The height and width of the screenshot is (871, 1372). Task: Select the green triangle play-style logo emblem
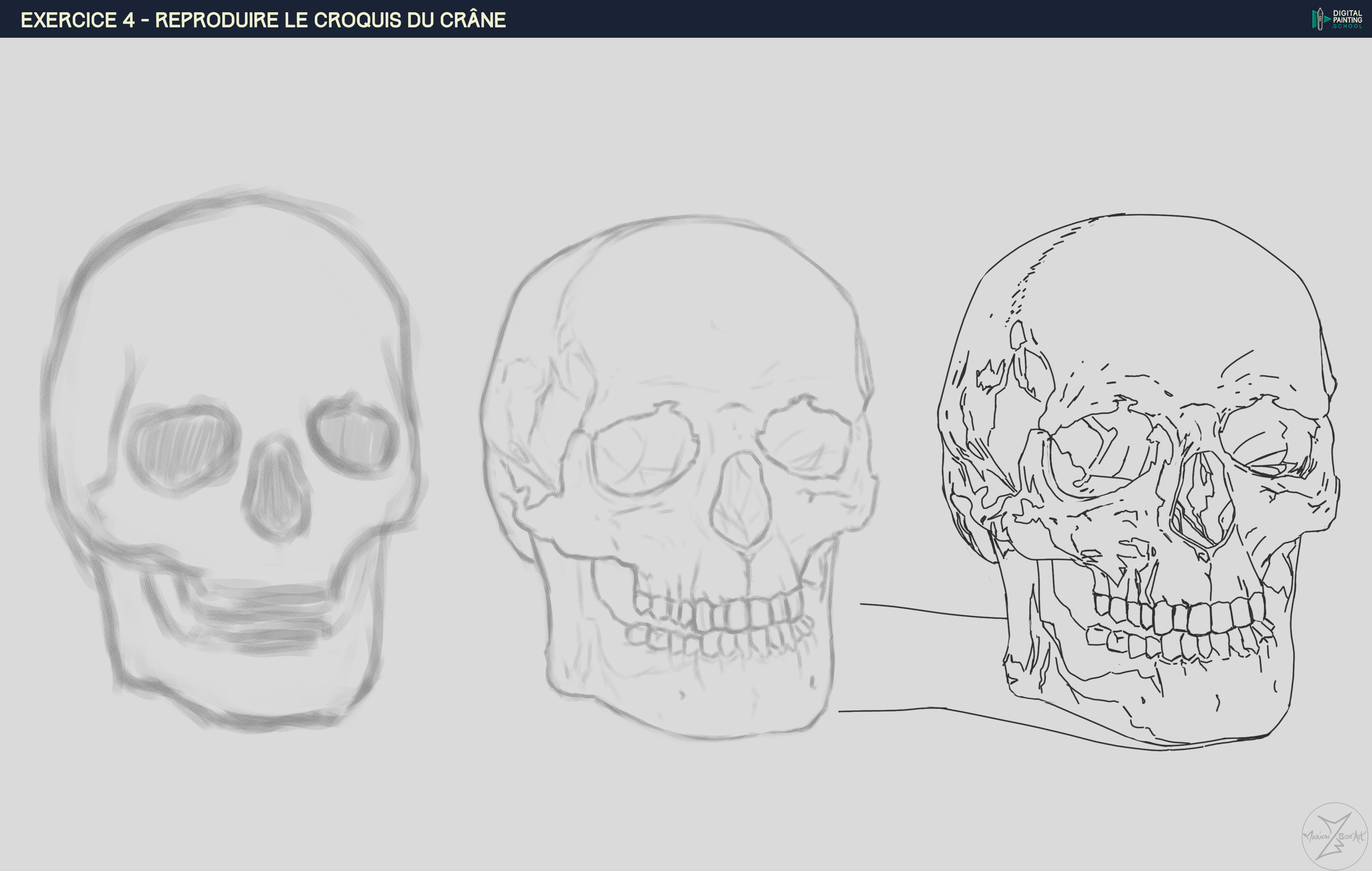coord(1328,19)
